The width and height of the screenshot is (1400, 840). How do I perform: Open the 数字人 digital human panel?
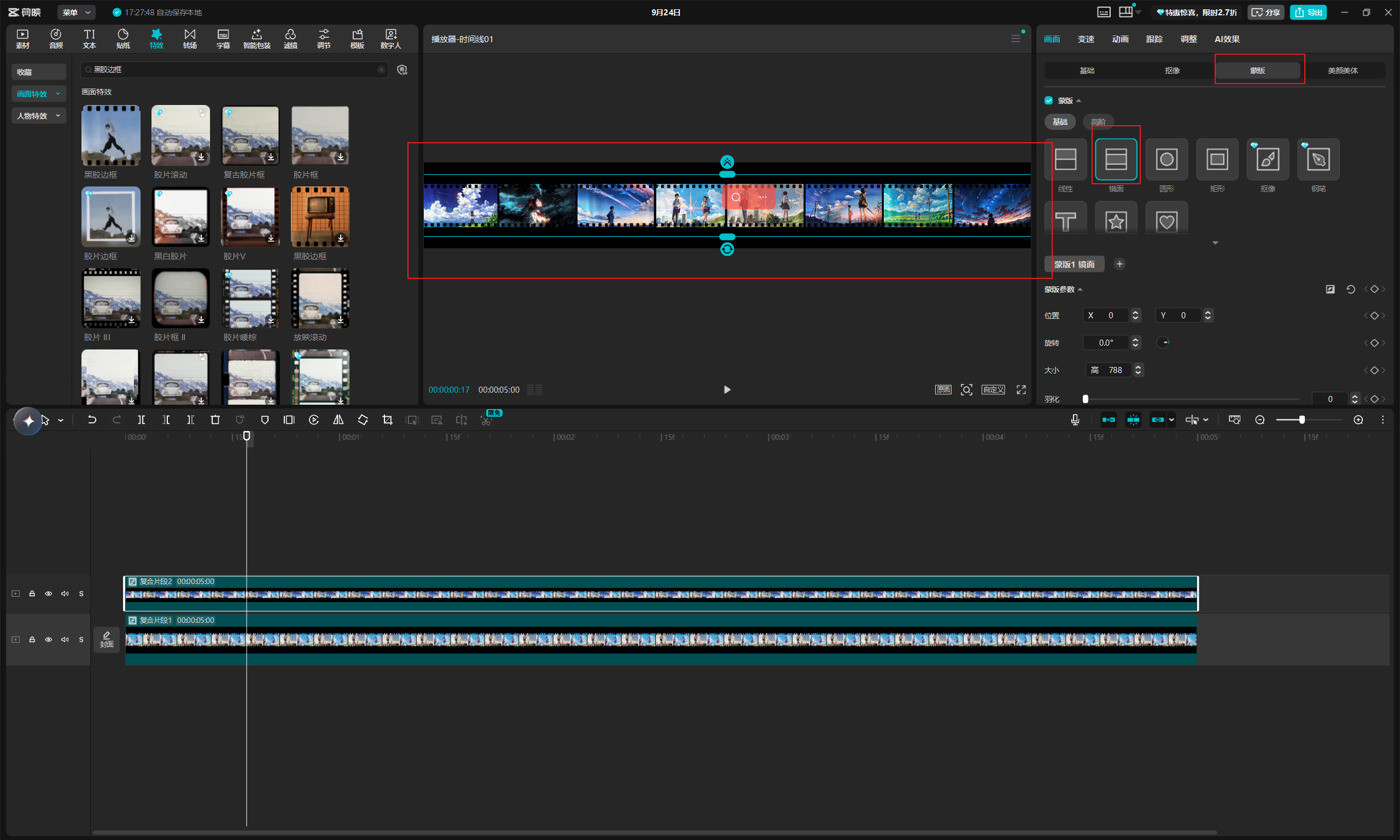[390, 38]
